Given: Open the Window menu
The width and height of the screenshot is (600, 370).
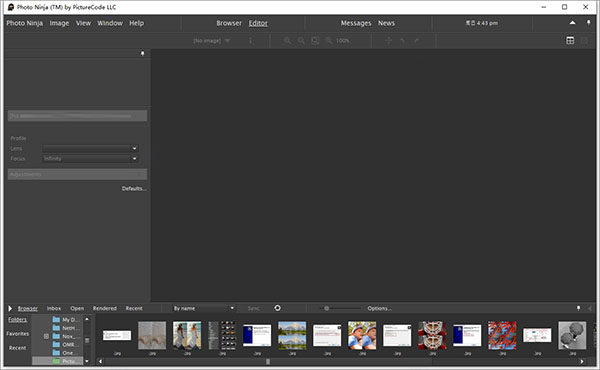Looking at the screenshot, I should tap(110, 23).
